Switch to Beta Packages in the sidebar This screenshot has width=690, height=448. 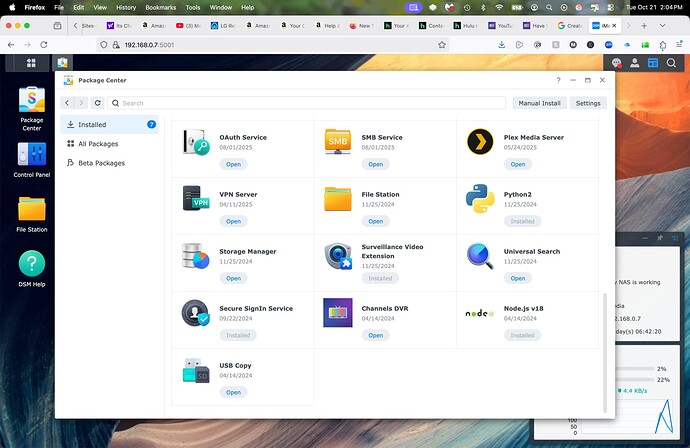(x=101, y=162)
